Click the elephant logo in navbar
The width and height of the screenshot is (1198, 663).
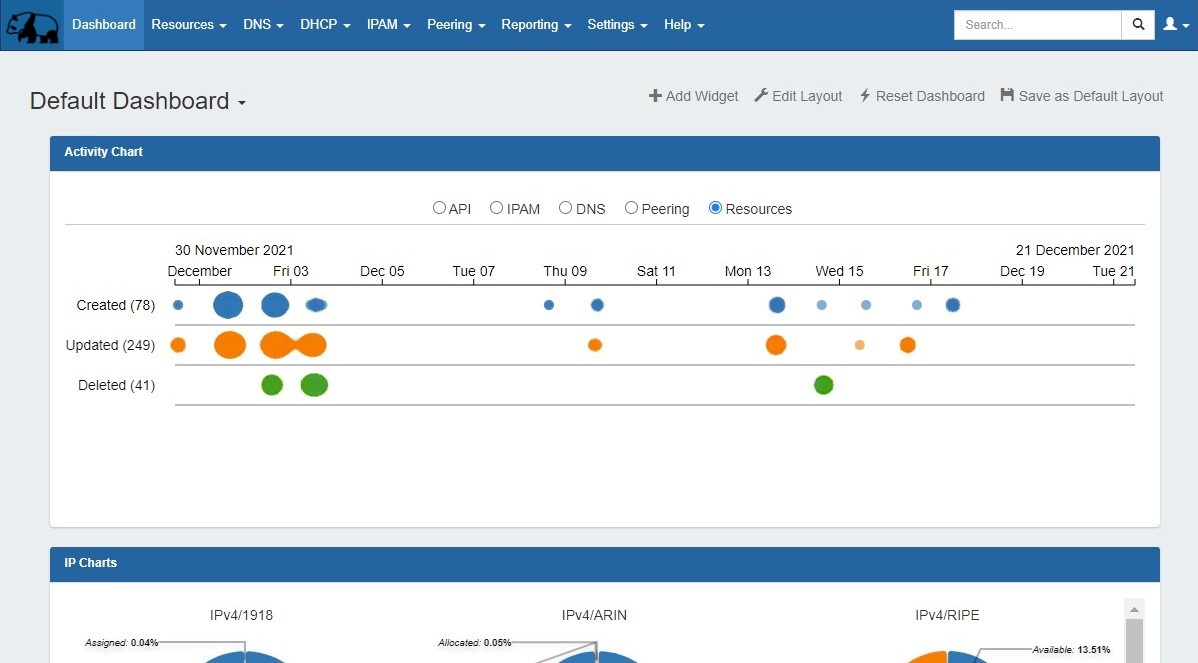(x=31, y=25)
